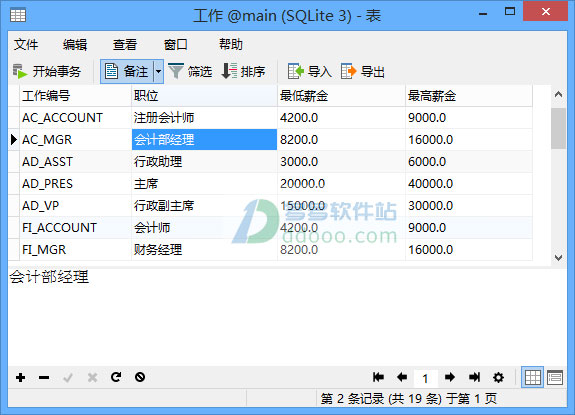Select the AC_ACCOUNT cell

click(76, 118)
